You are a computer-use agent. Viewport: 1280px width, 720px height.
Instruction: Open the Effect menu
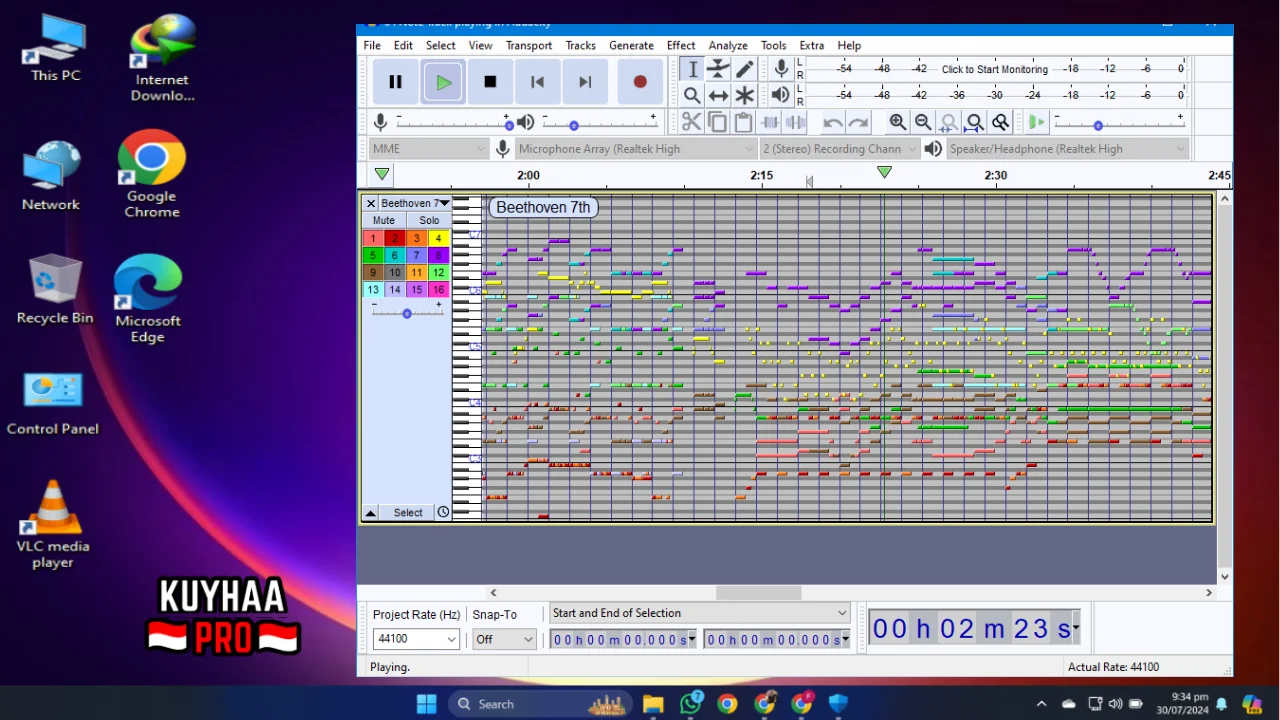[681, 45]
